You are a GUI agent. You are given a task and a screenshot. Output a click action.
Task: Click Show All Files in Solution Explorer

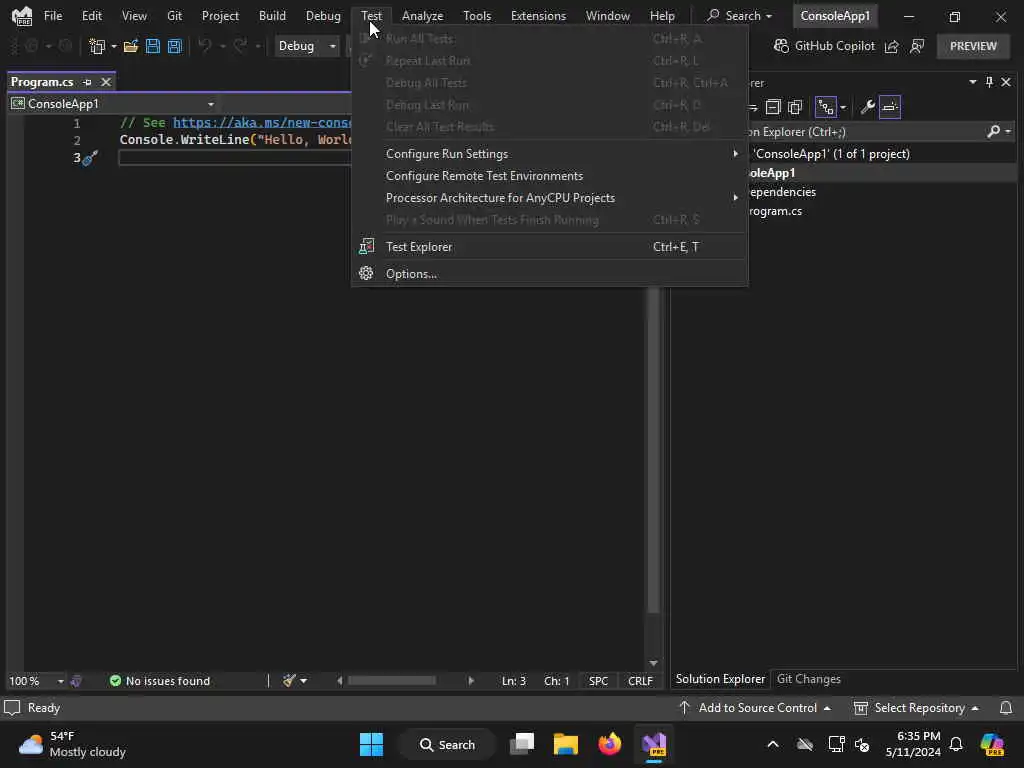point(795,107)
